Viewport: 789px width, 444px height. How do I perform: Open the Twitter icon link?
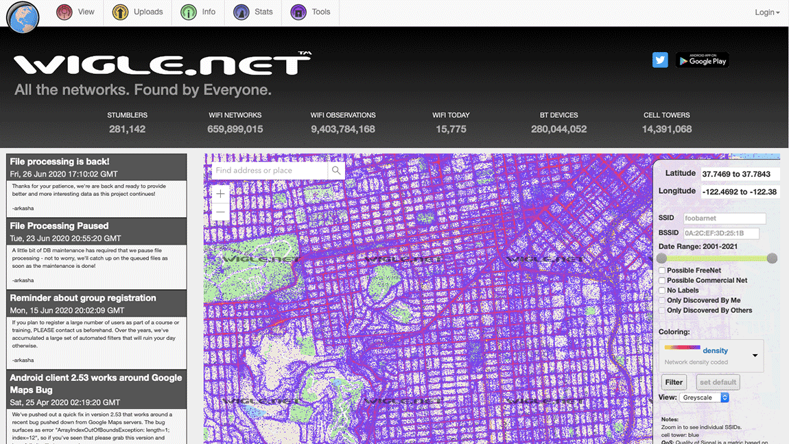[660, 60]
